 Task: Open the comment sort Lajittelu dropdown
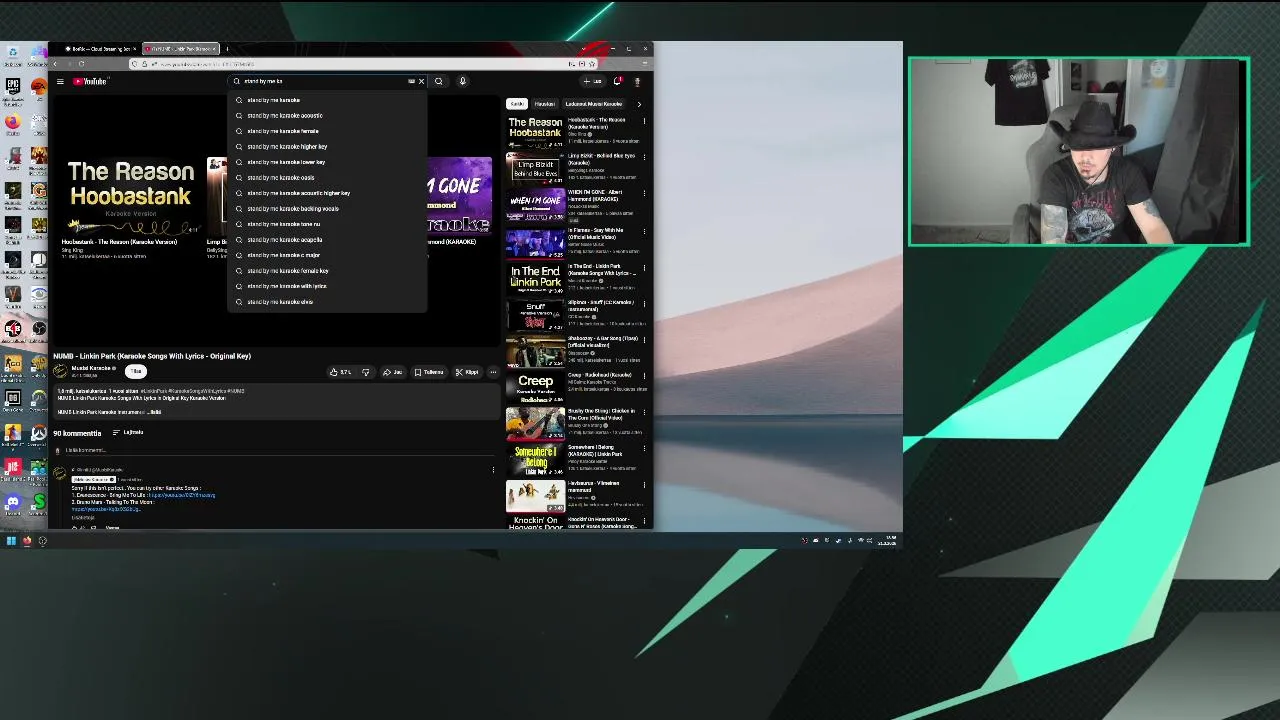pos(128,432)
